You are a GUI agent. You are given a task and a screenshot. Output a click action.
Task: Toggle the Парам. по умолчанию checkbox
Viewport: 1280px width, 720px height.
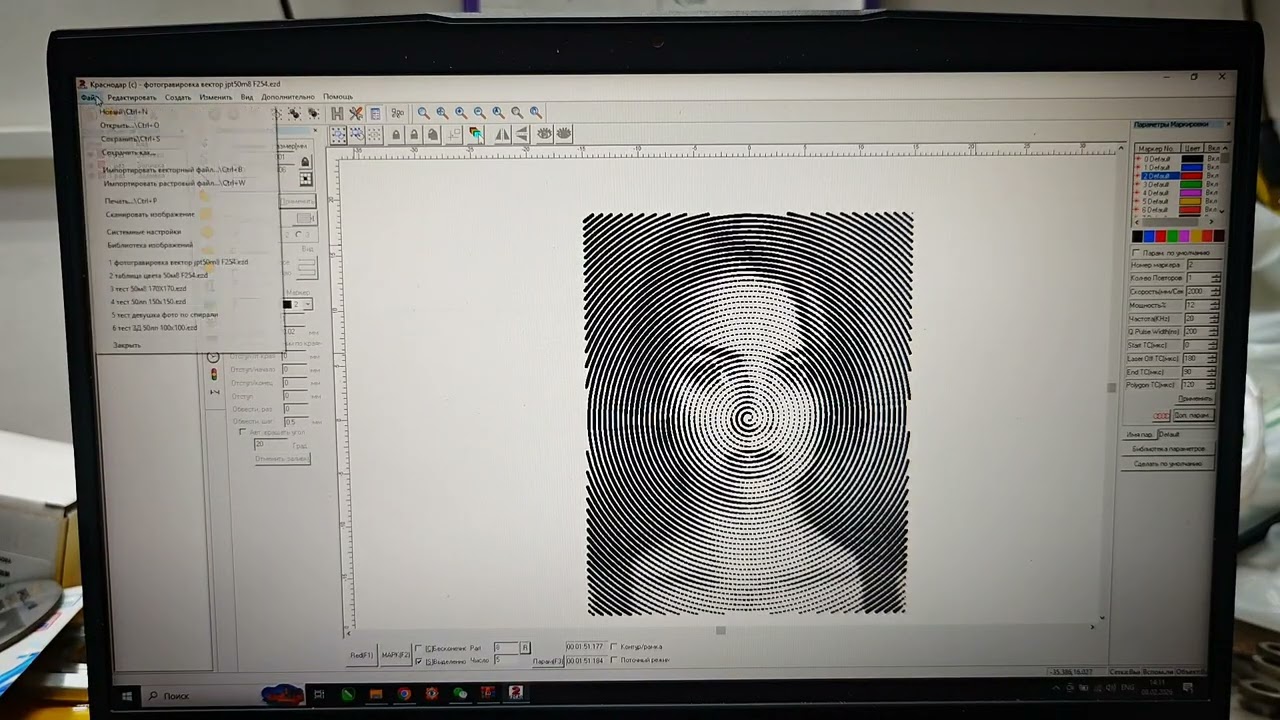coord(1136,253)
